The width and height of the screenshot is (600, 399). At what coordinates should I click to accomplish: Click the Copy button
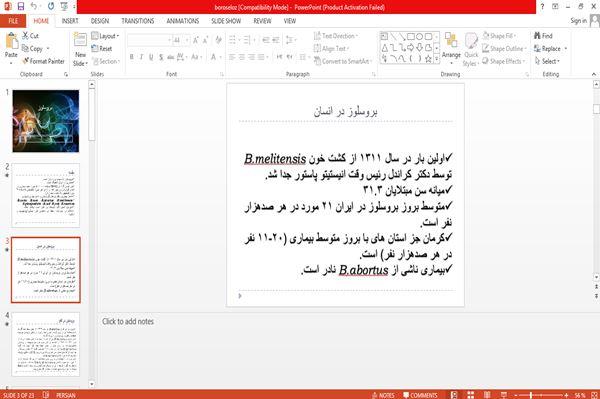click(32, 49)
